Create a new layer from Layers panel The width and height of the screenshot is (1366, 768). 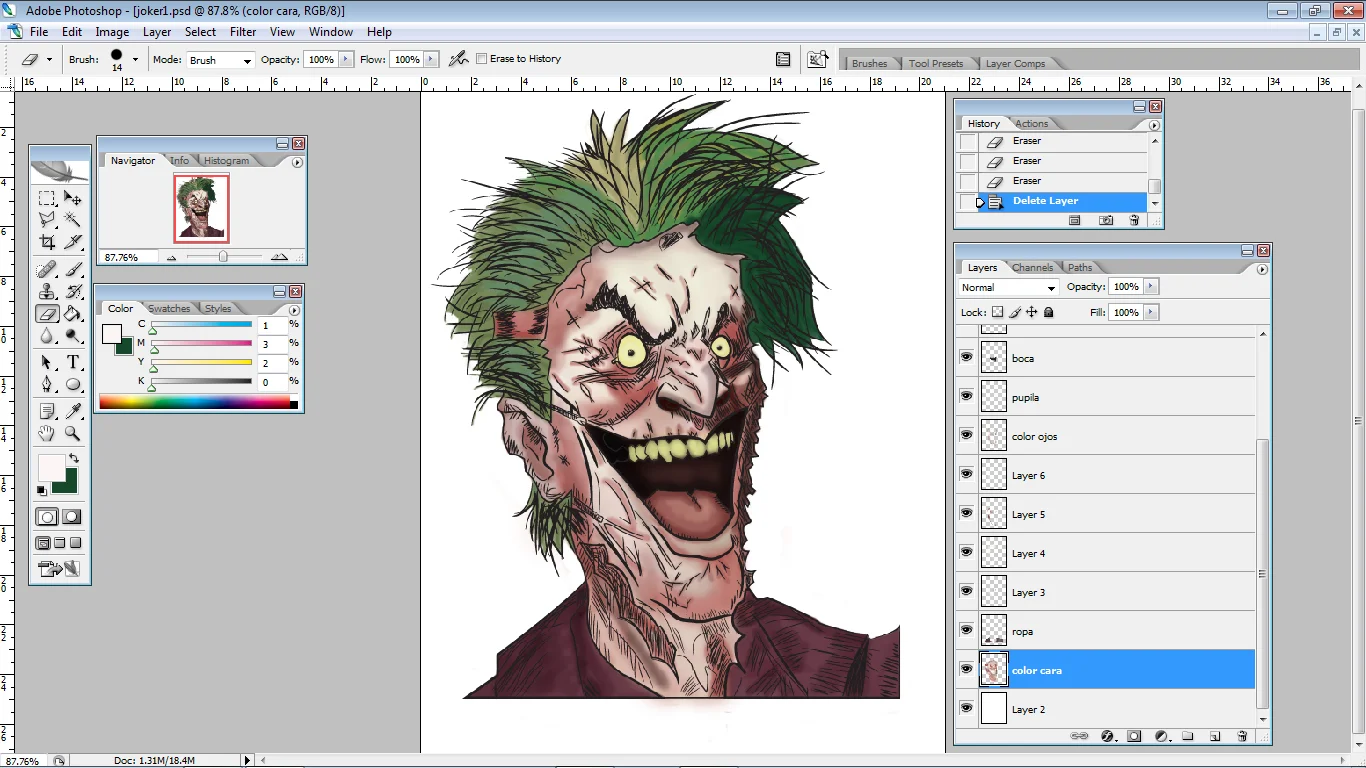1215,736
